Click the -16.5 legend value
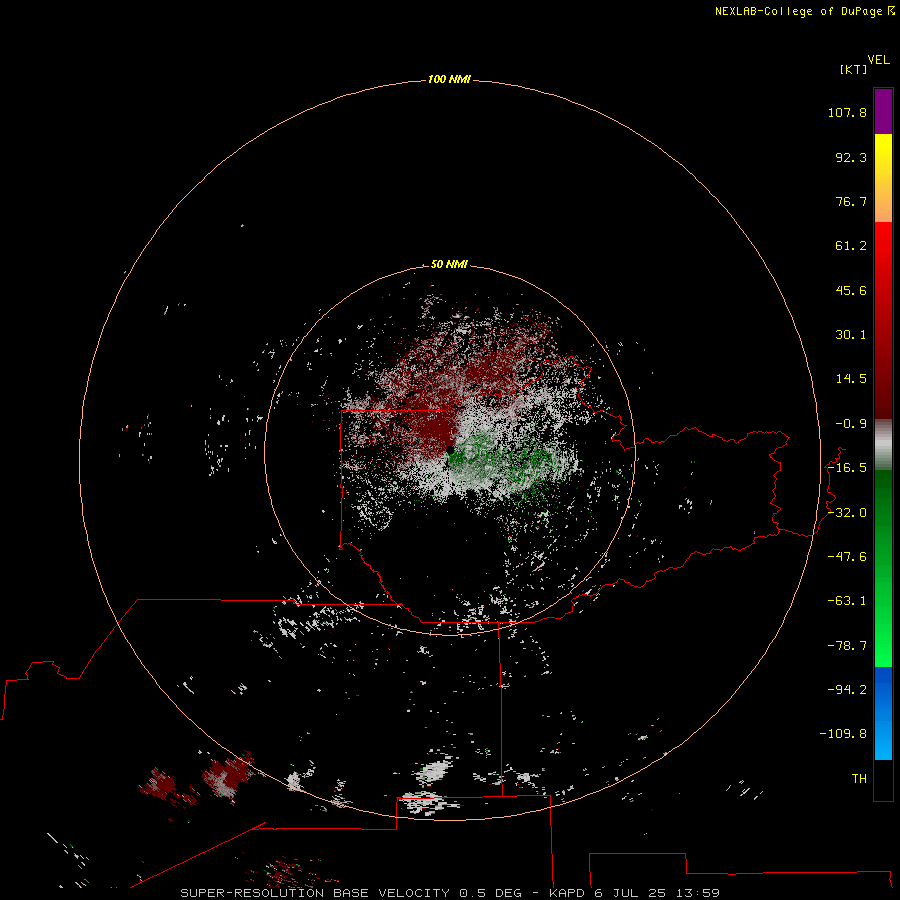This screenshot has width=900, height=900. [847, 468]
